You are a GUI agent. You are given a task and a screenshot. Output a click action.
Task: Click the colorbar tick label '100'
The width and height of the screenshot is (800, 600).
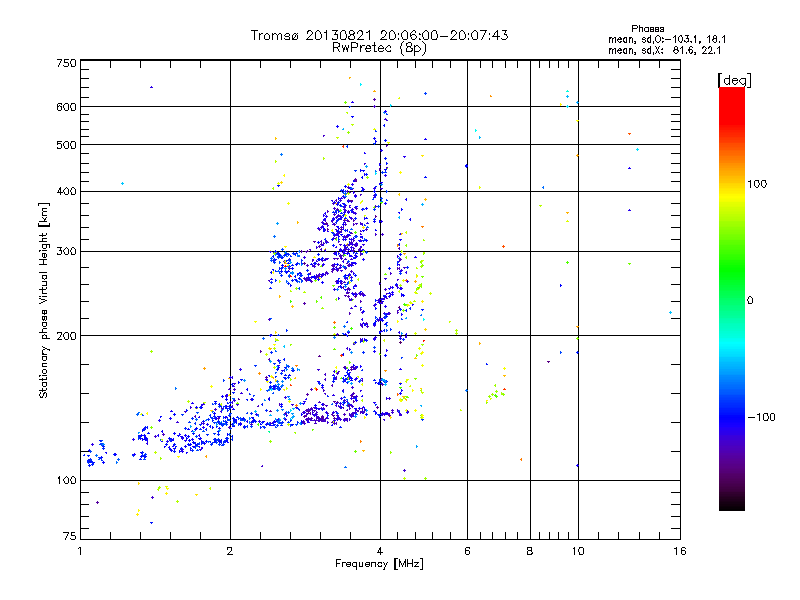tap(757, 184)
